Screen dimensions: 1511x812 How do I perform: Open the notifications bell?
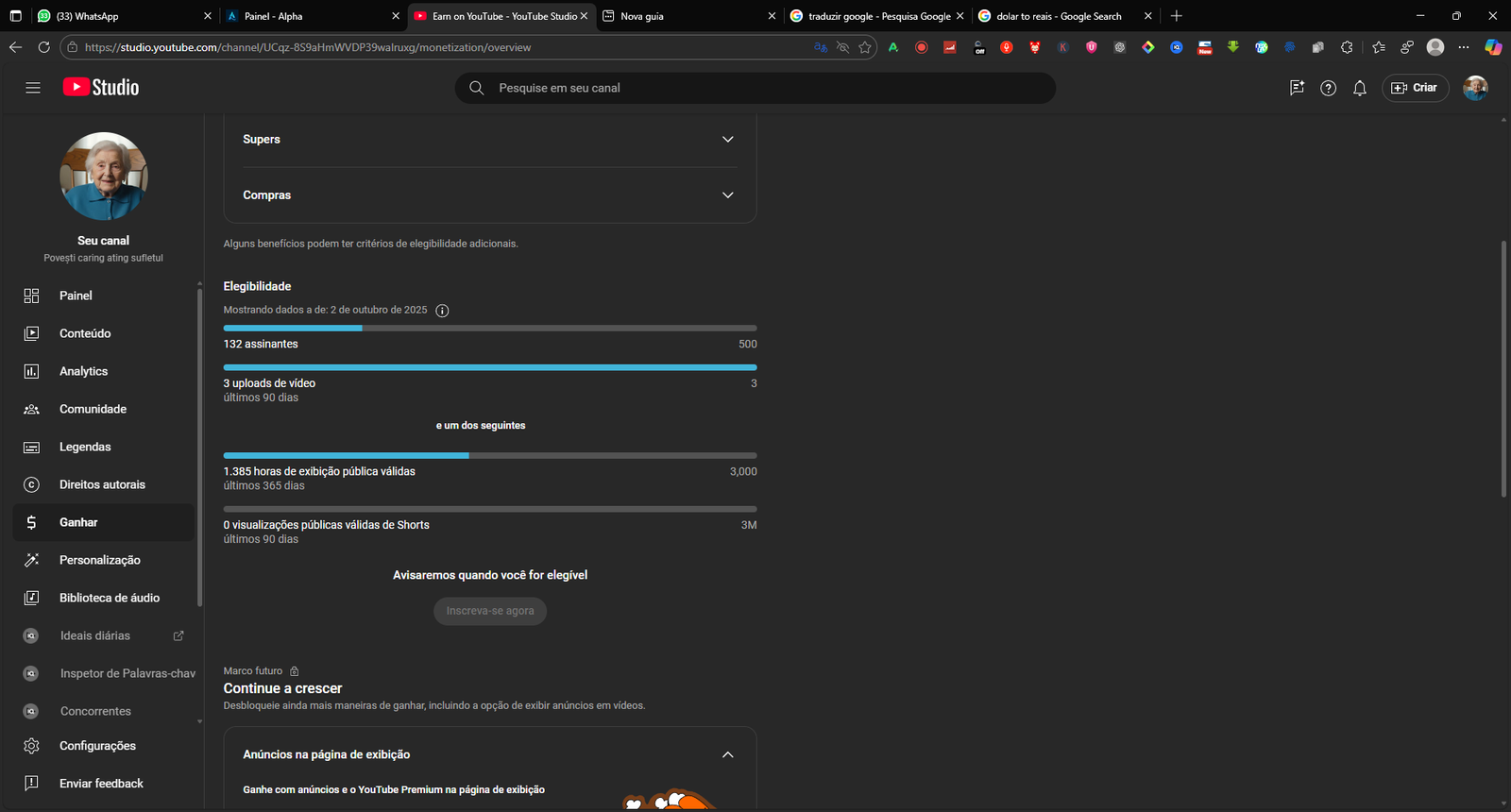point(1360,88)
